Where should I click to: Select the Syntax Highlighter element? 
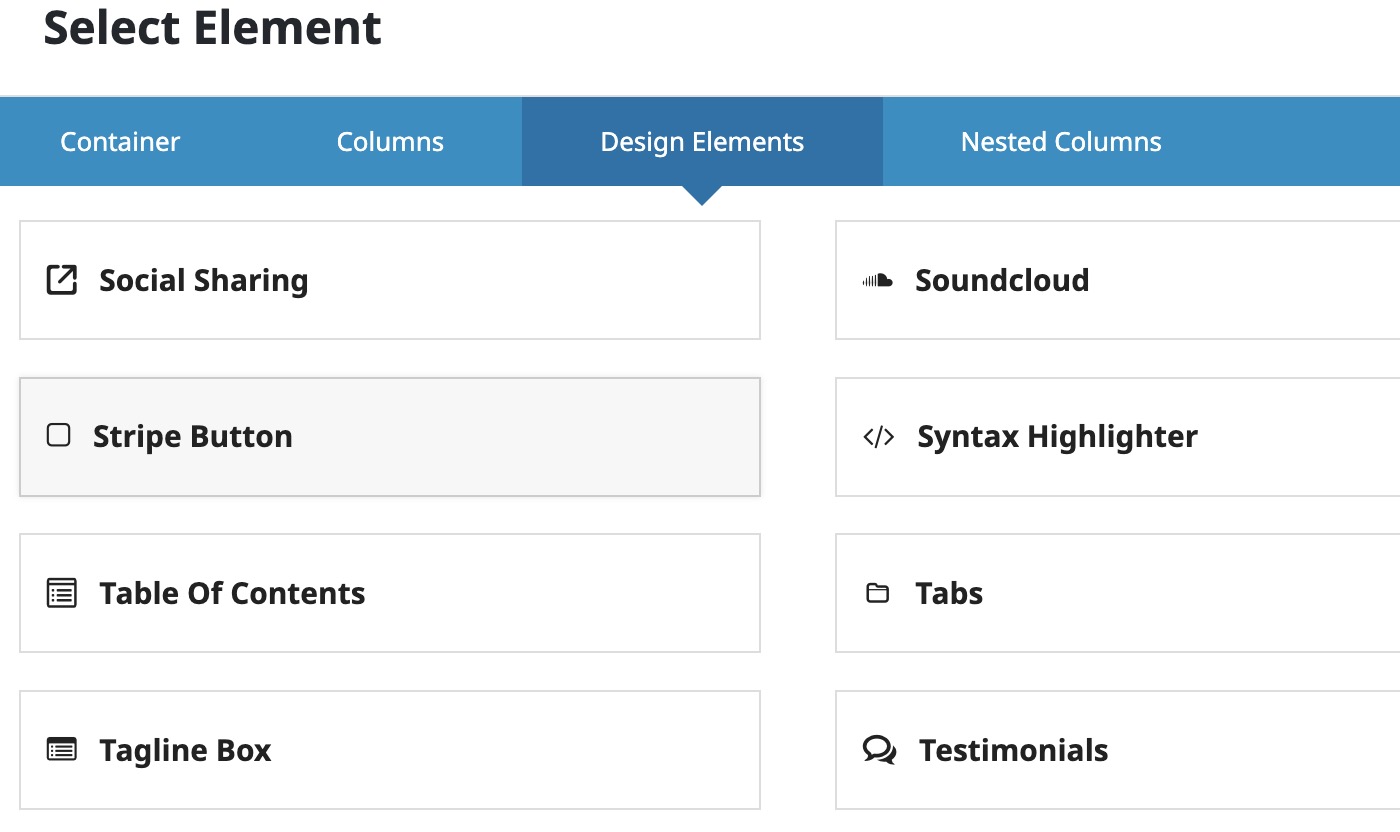[x=1118, y=437]
